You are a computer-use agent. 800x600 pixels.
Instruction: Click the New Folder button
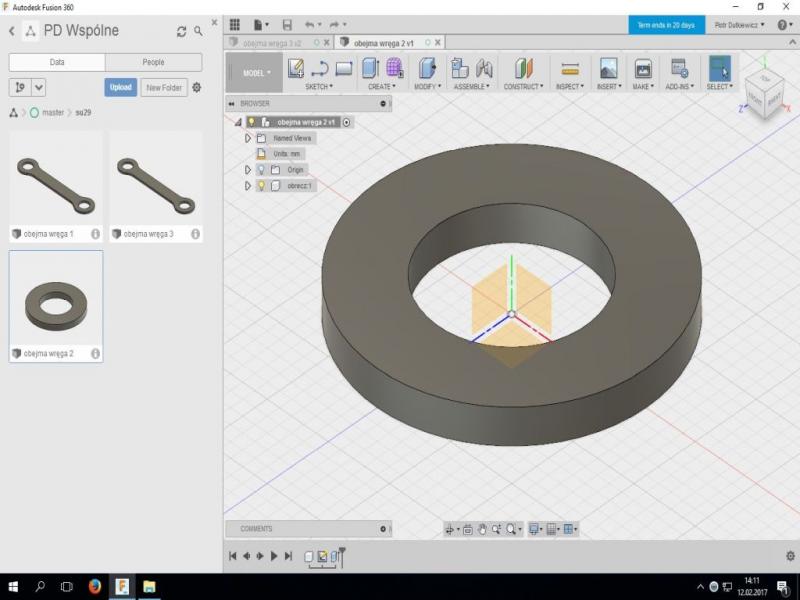164,88
